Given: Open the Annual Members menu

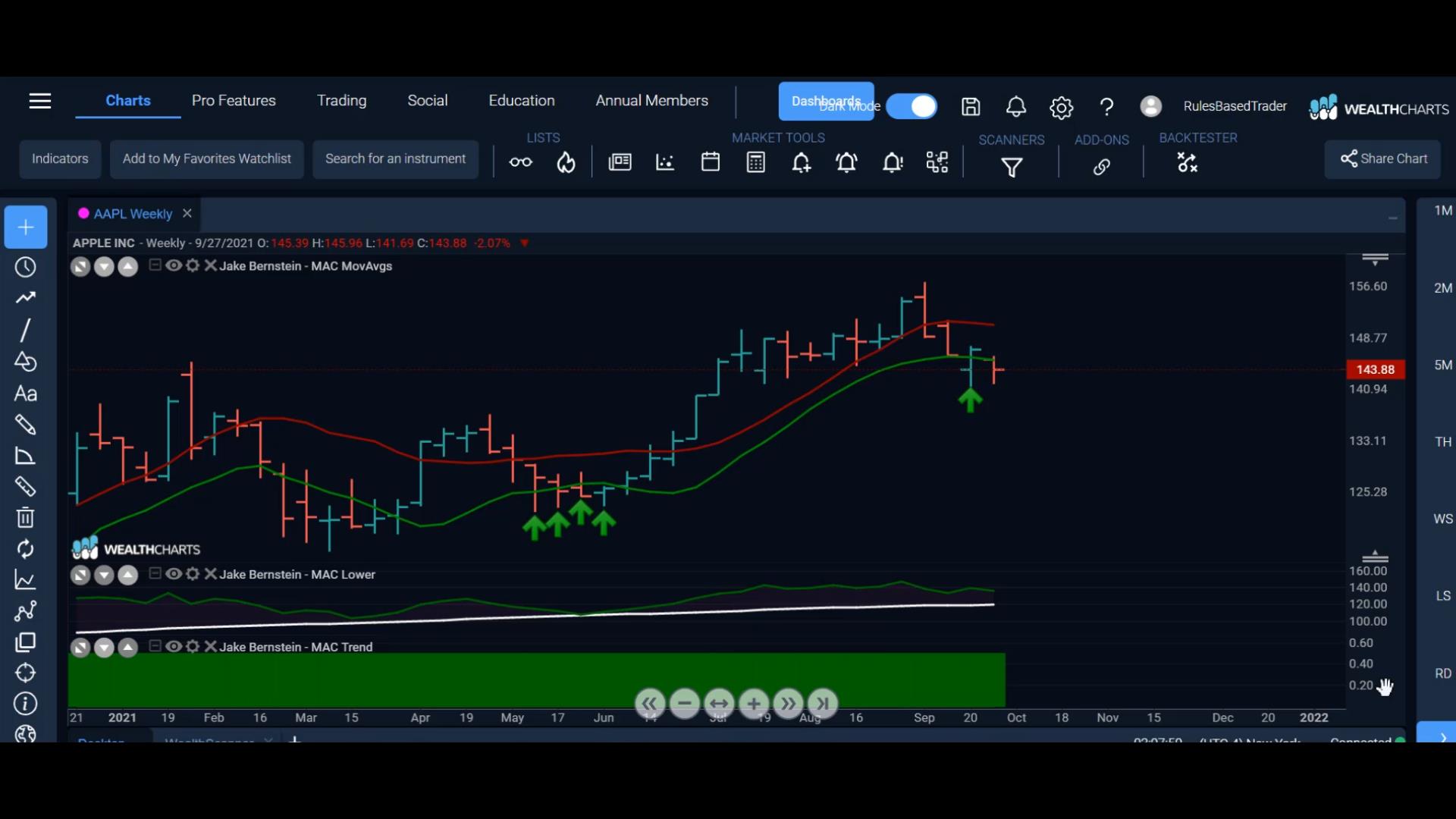Looking at the screenshot, I should coord(651,101).
